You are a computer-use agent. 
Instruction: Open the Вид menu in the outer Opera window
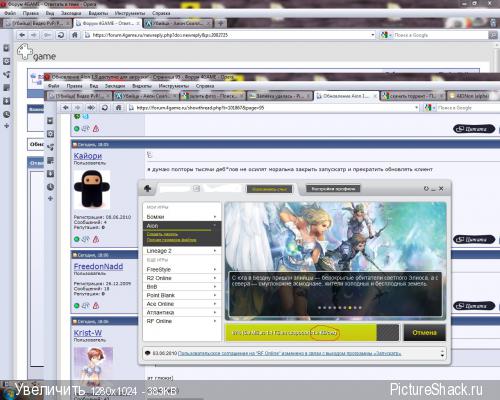50,13
